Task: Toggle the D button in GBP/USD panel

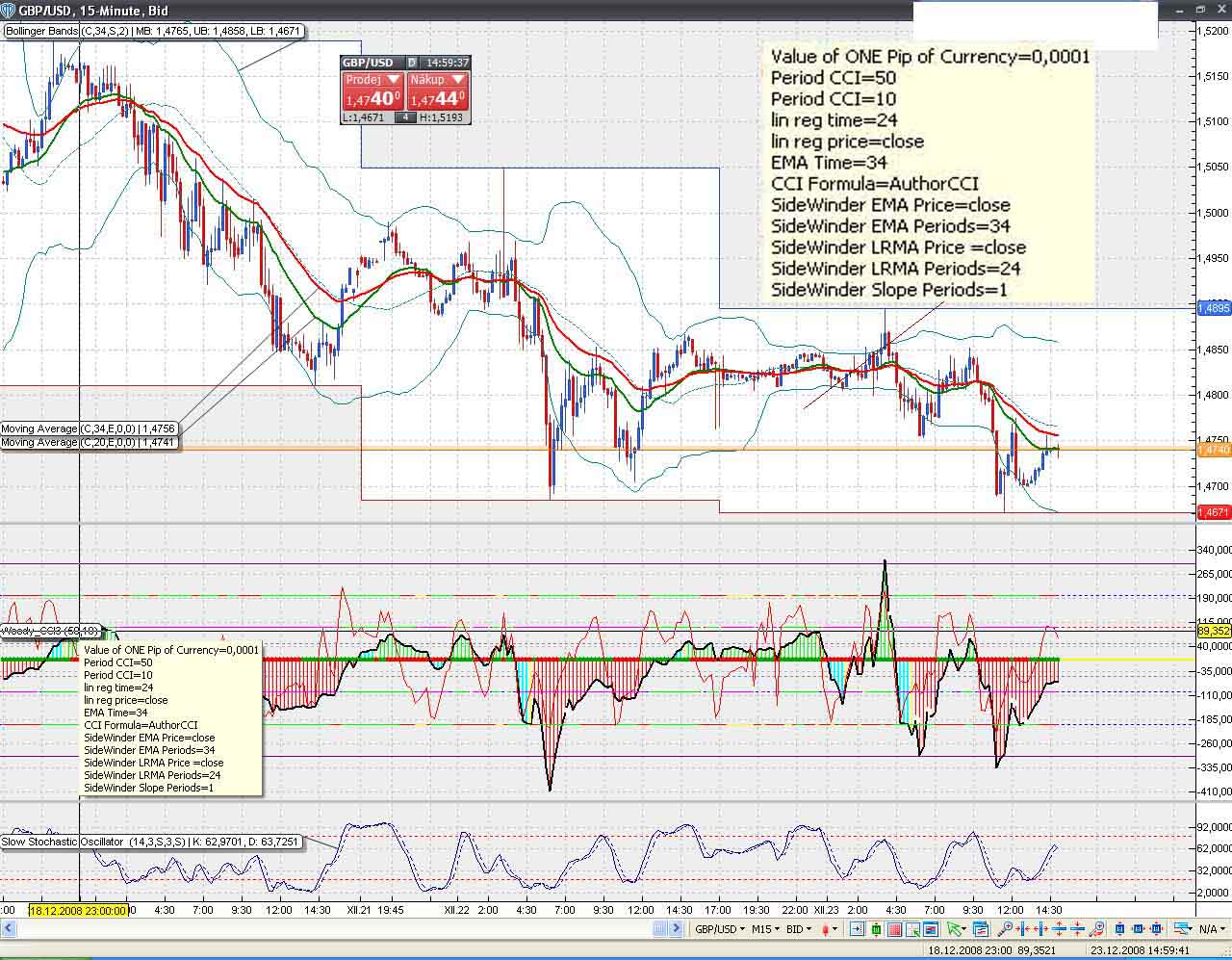Action: (x=412, y=63)
